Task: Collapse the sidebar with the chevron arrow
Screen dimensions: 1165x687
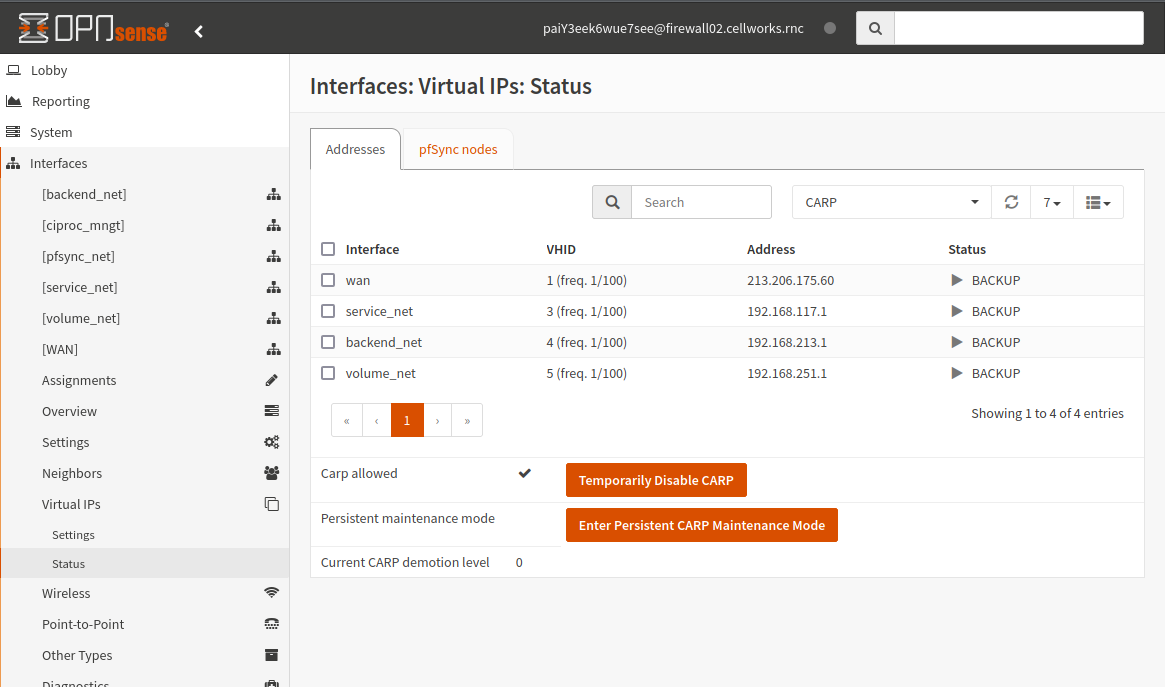Action: [x=198, y=30]
